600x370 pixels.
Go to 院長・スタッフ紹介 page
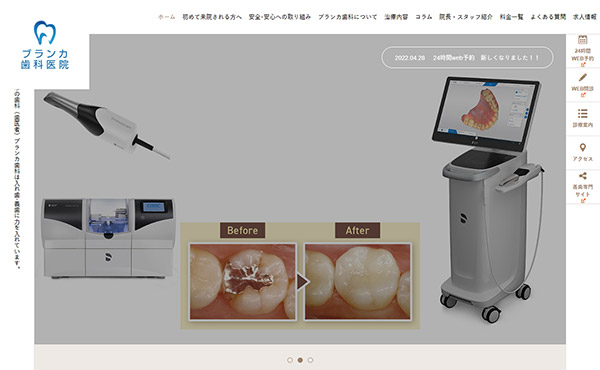tap(466, 17)
